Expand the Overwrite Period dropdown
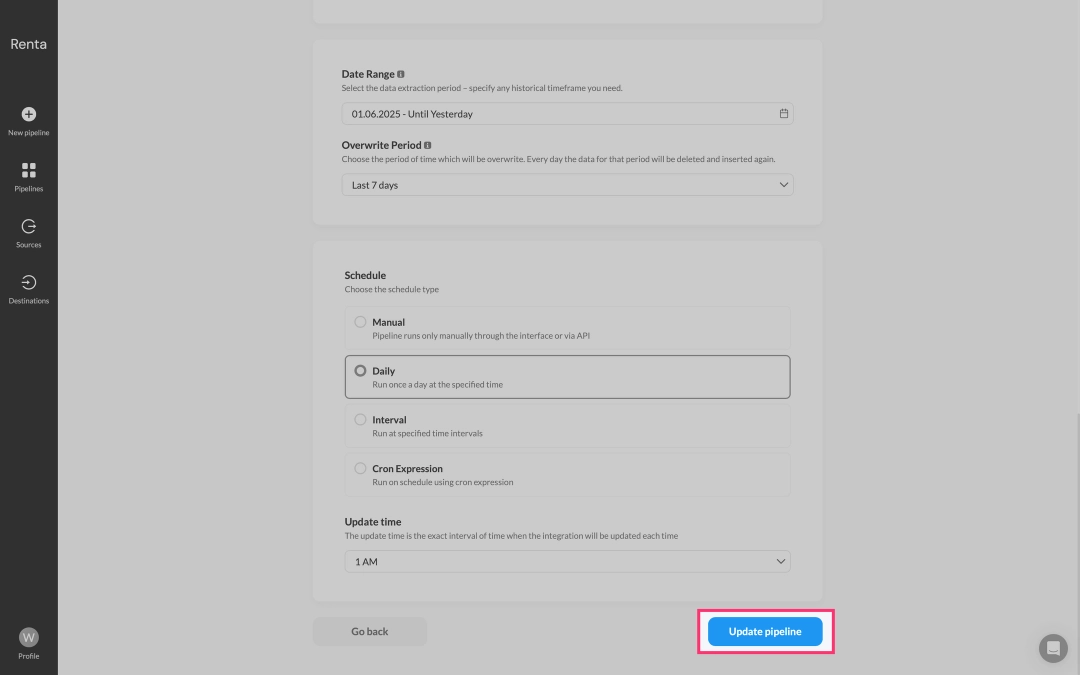This screenshot has width=1080, height=675. click(567, 185)
